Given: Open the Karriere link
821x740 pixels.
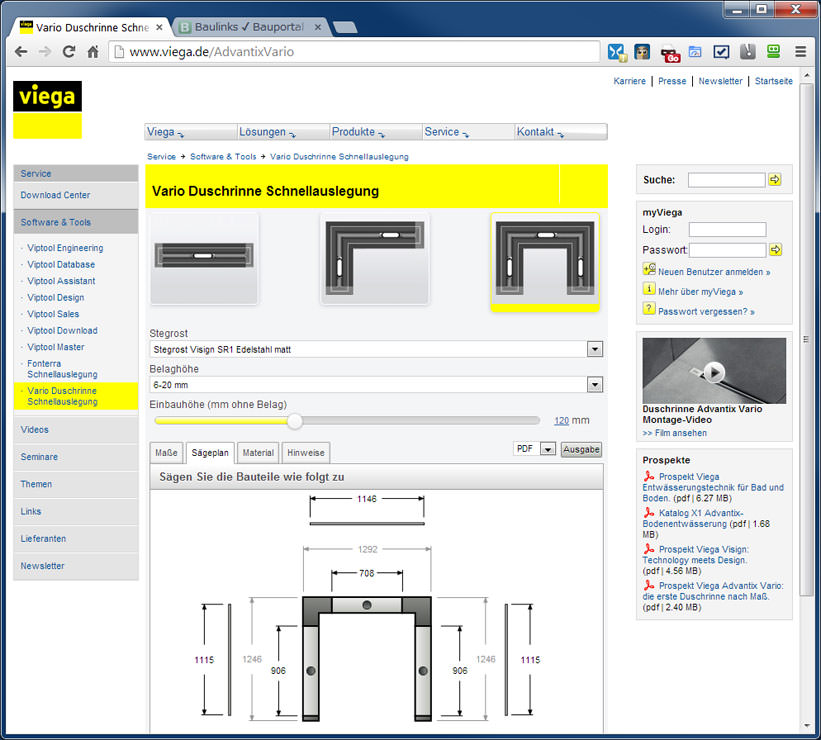Looking at the screenshot, I should coord(629,81).
